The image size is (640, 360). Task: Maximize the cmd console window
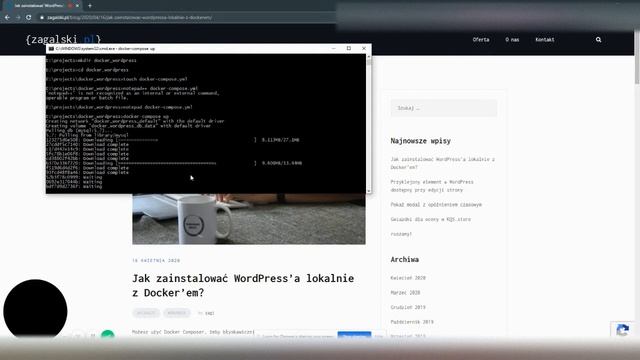click(349, 48)
